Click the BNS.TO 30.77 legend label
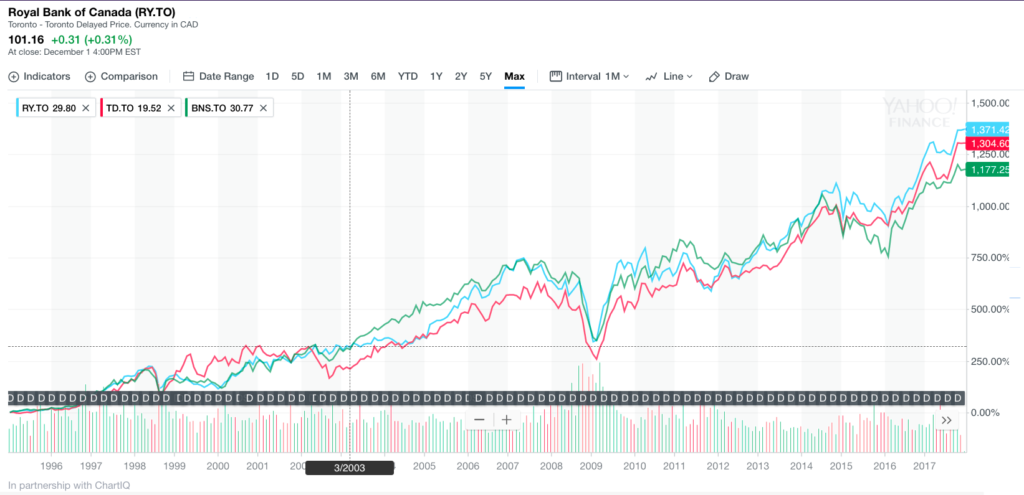This screenshot has height=495, width=1024. point(223,108)
